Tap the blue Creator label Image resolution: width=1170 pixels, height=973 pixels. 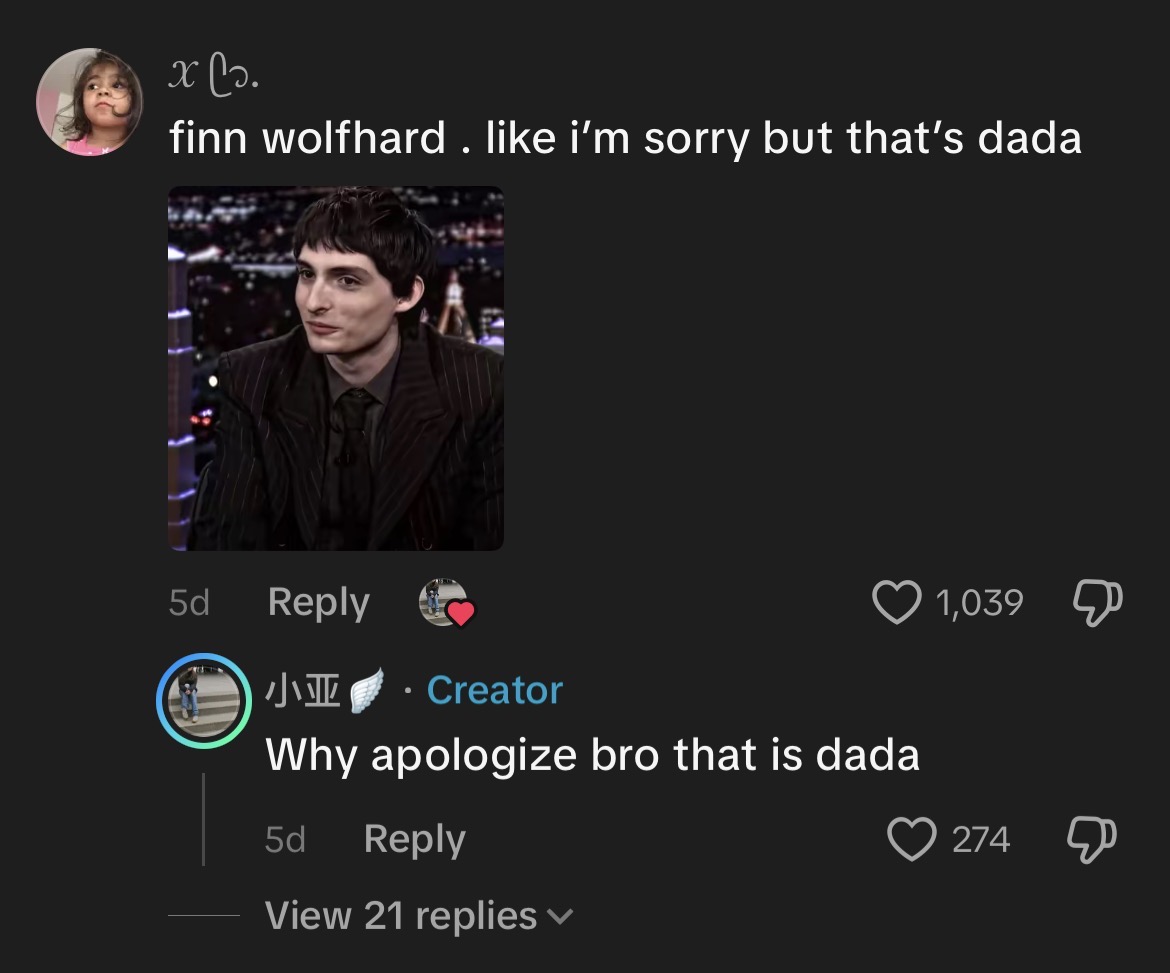(x=495, y=690)
